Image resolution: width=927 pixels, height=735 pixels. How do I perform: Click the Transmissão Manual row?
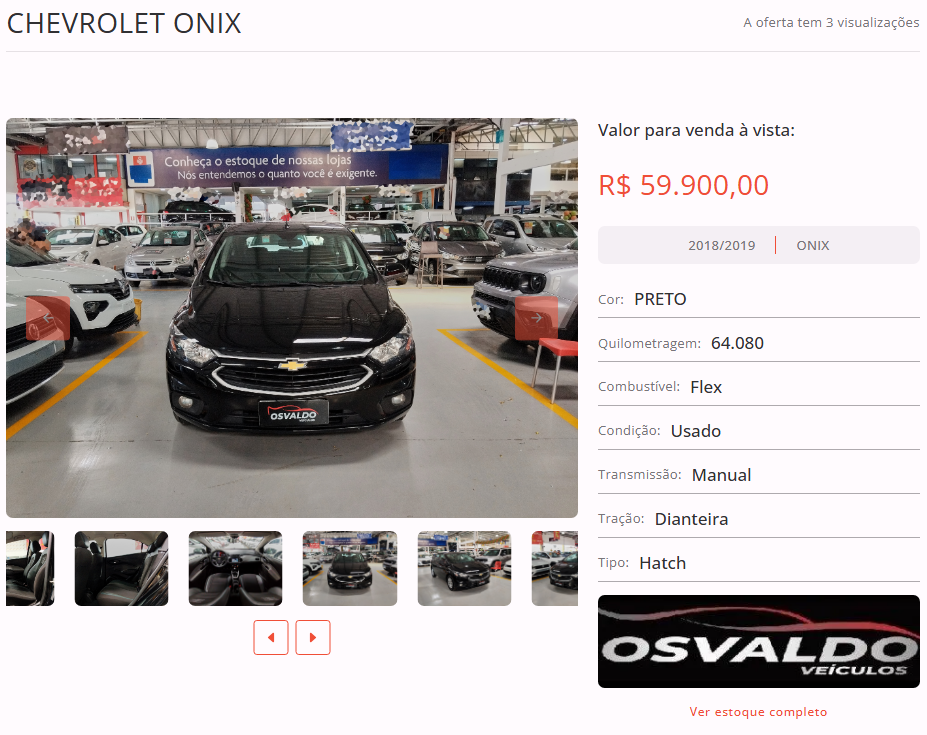click(759, 475)
